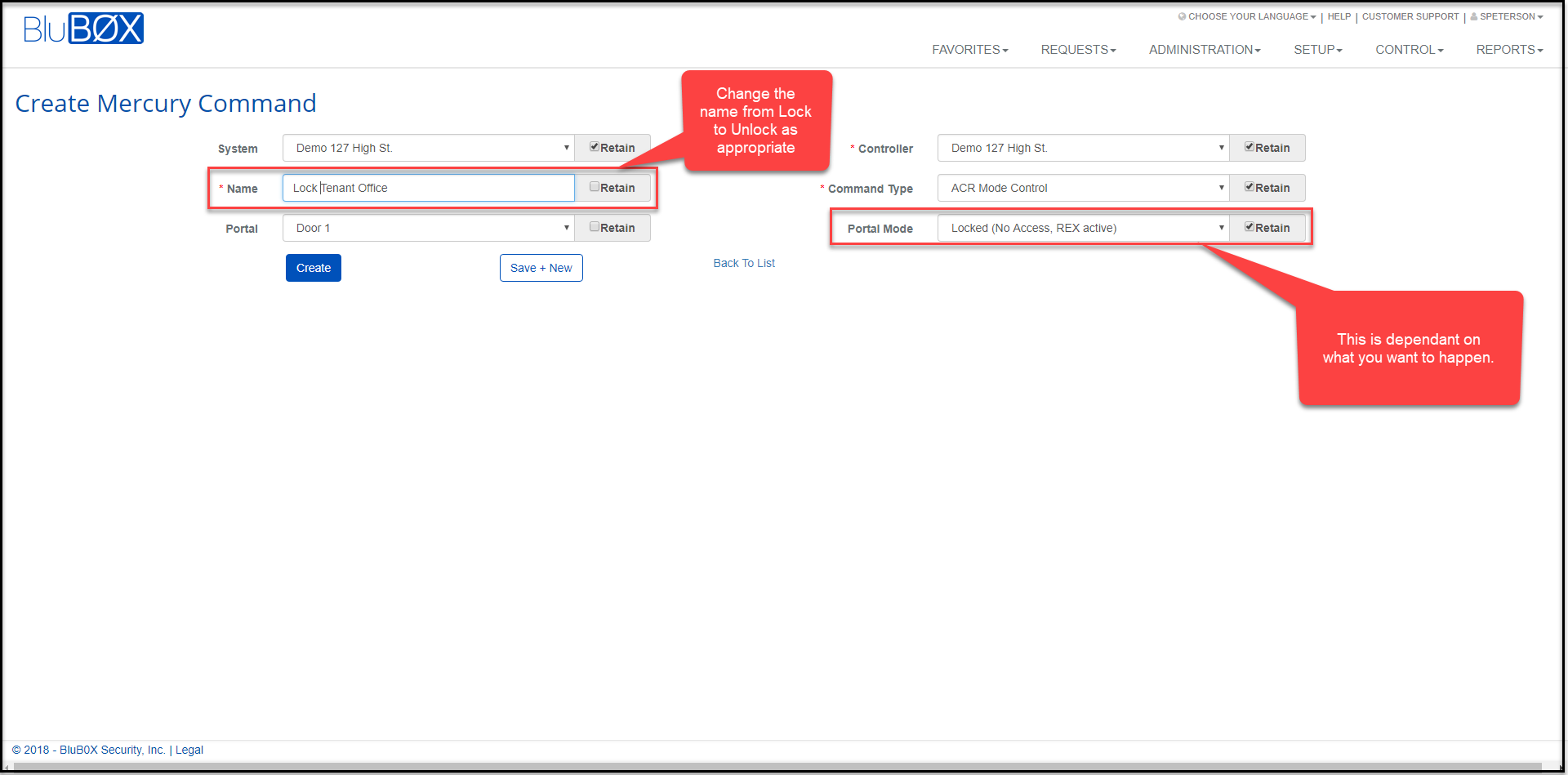Open the ADMINISTRATION menu

(1205, 50)
